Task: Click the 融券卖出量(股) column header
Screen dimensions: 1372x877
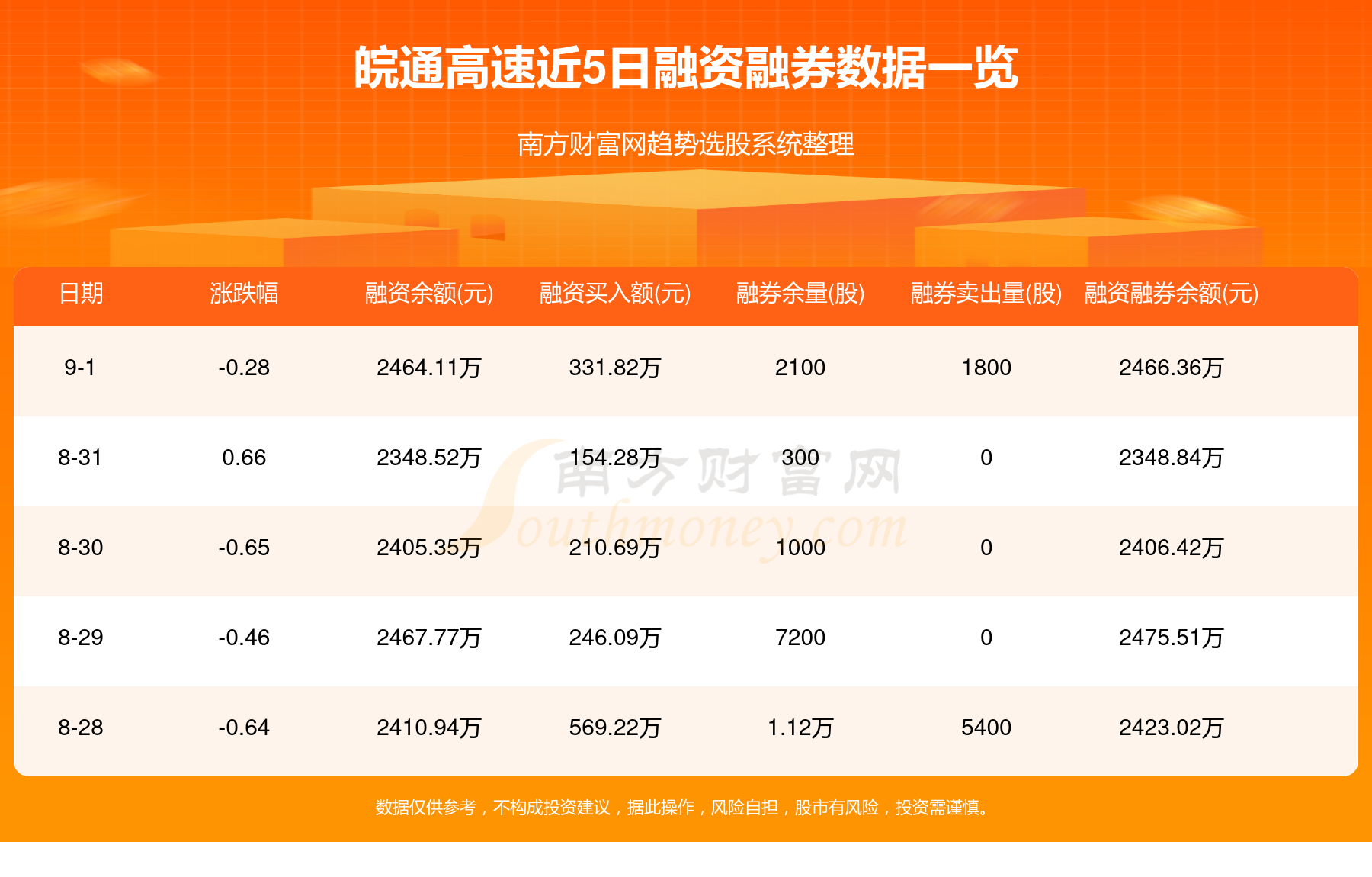Action: pyautogui.click(x=986, y=293)
